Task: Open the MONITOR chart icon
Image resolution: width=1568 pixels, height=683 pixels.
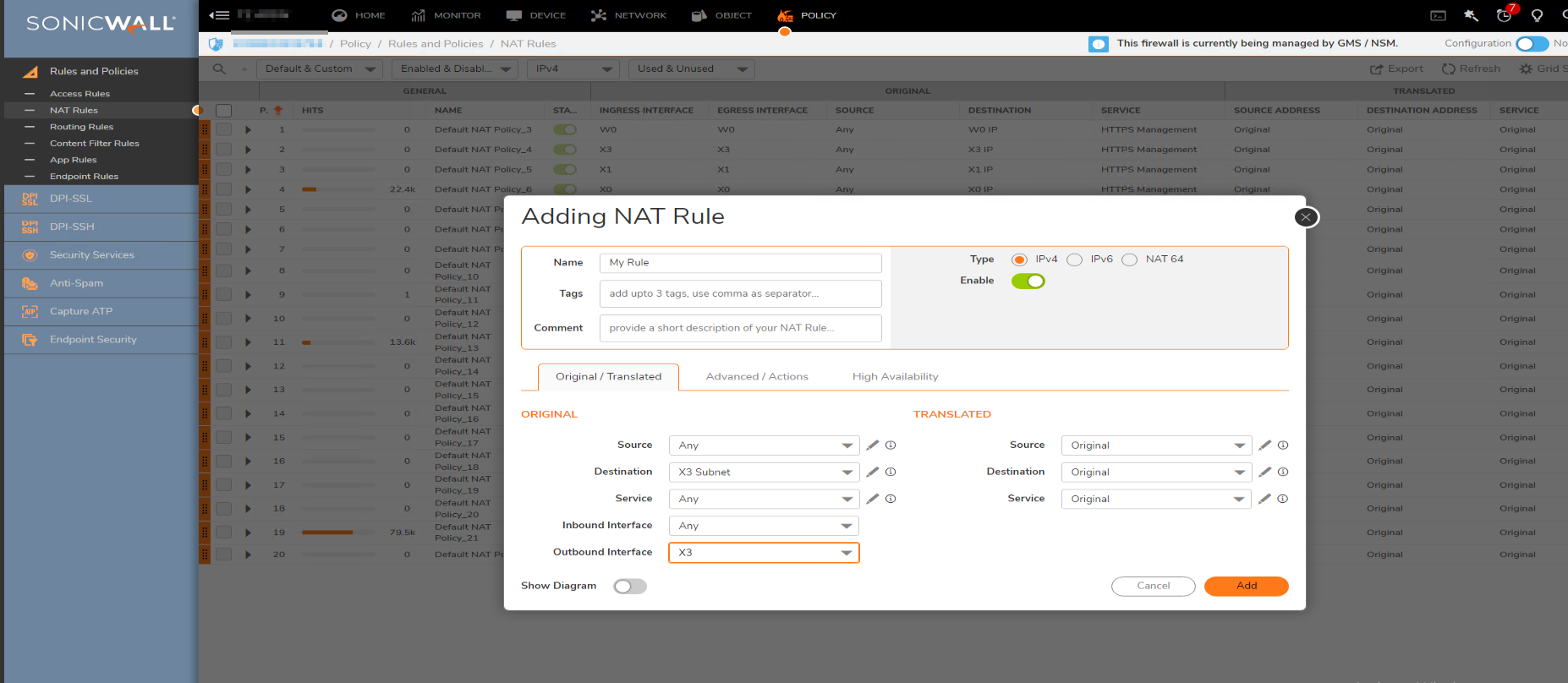Action: [418, 15]
